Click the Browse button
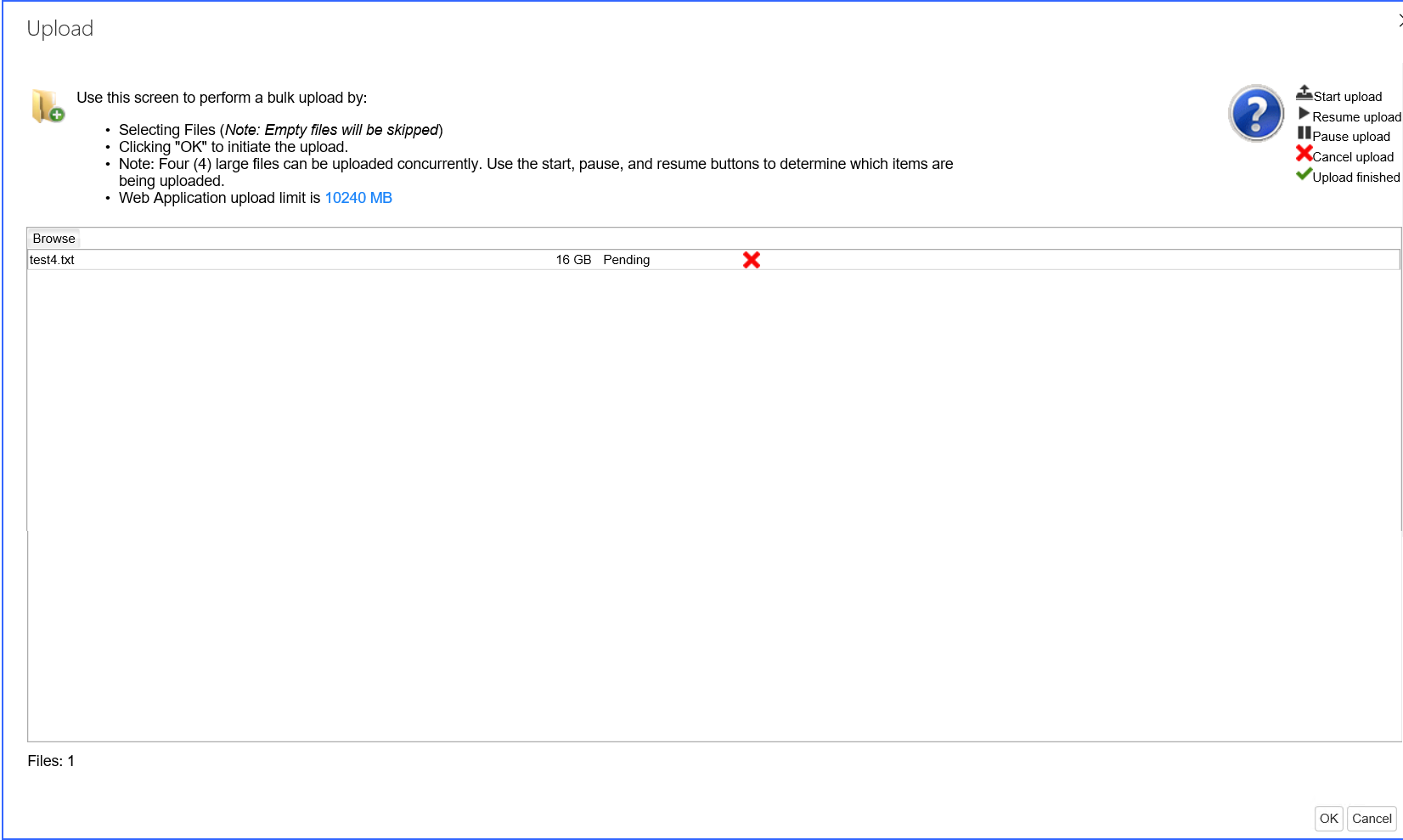1403x840 pixels. [53, 238]
